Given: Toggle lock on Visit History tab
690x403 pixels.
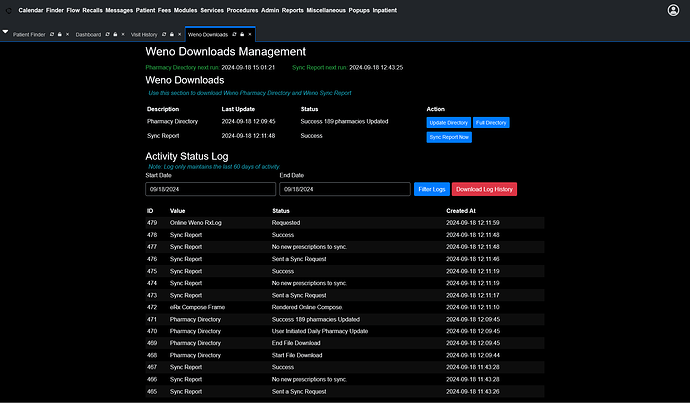Looking at the screenshot, I should pyautogui.click(x=171, y=34).
